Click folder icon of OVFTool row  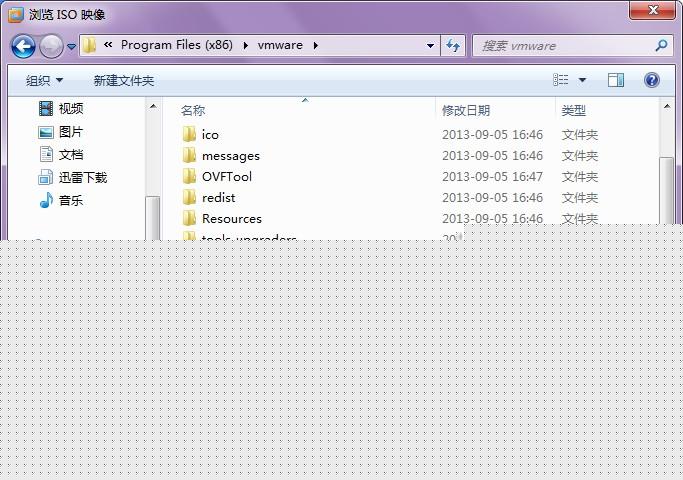(x=189, y=176)
